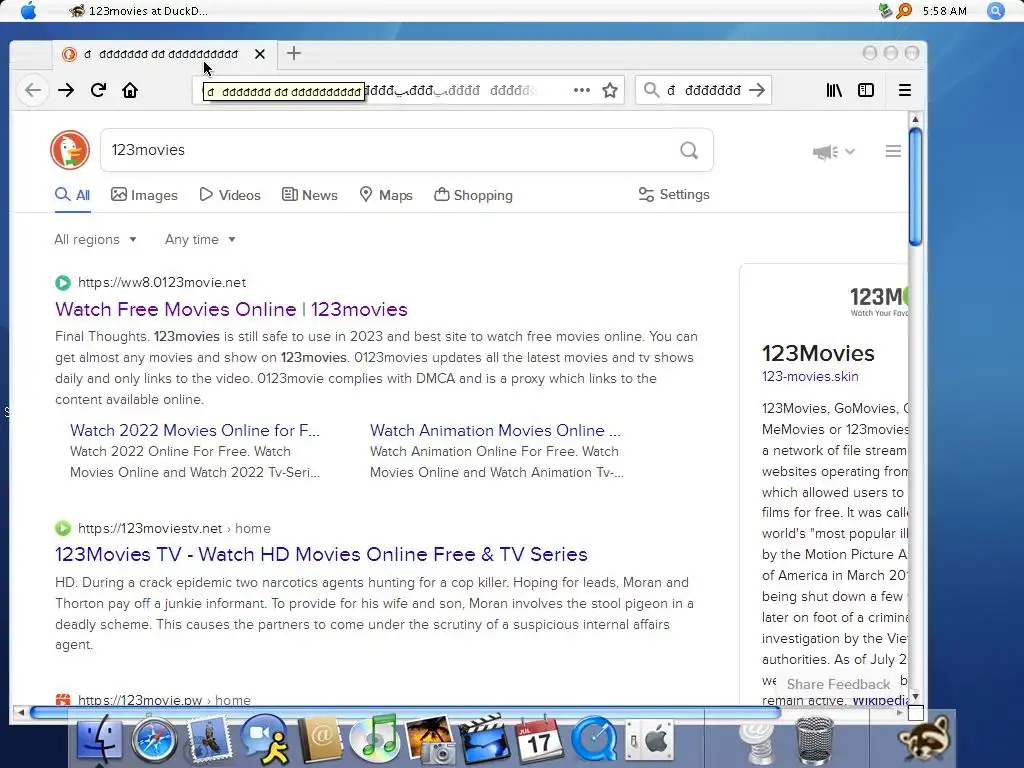Open the DuckDuckGo side menu icon
The width and height of the screenshot is (1024, 768).
click(893, 152)
